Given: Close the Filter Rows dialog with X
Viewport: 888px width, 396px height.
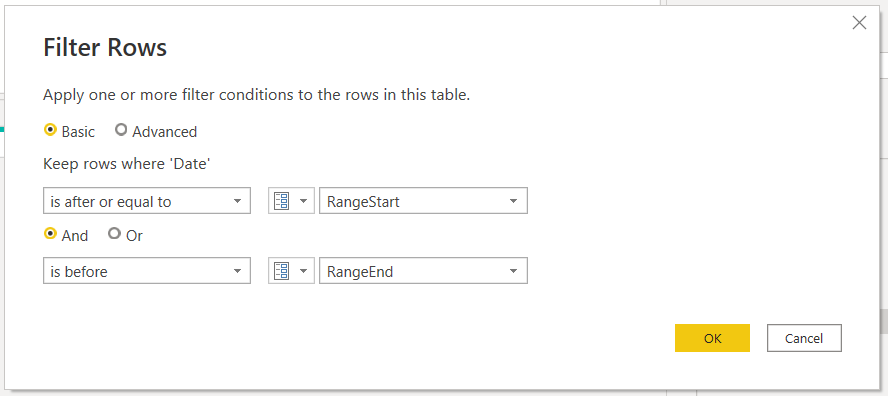Looking at the screenshot, I should coord(859,23).
